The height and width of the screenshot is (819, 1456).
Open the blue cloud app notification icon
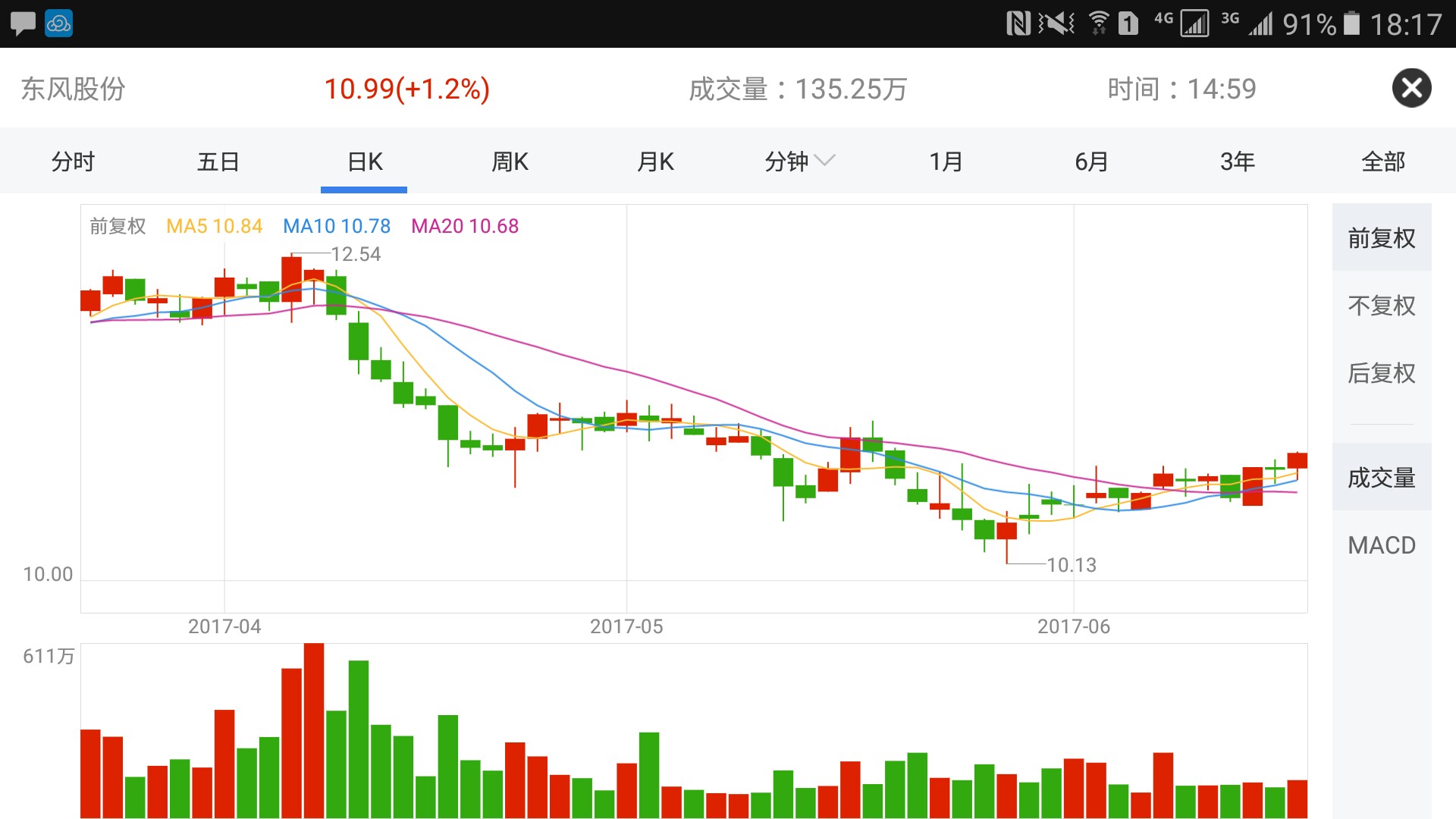click(58, 24)
